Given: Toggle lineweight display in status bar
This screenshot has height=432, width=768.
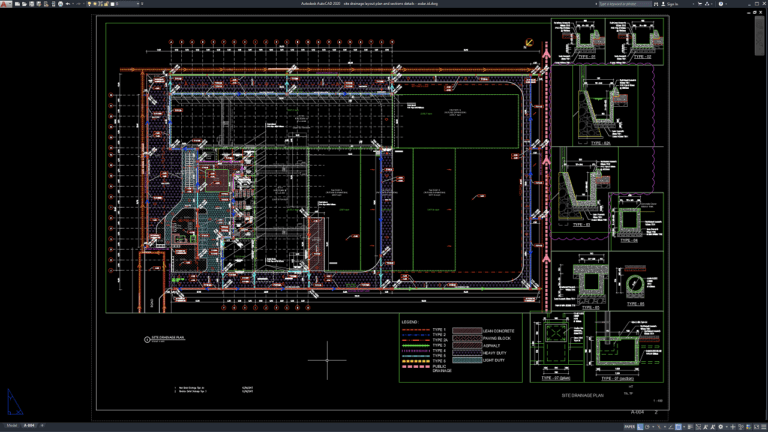Looking at the screenshot, I should pos(690,427).
